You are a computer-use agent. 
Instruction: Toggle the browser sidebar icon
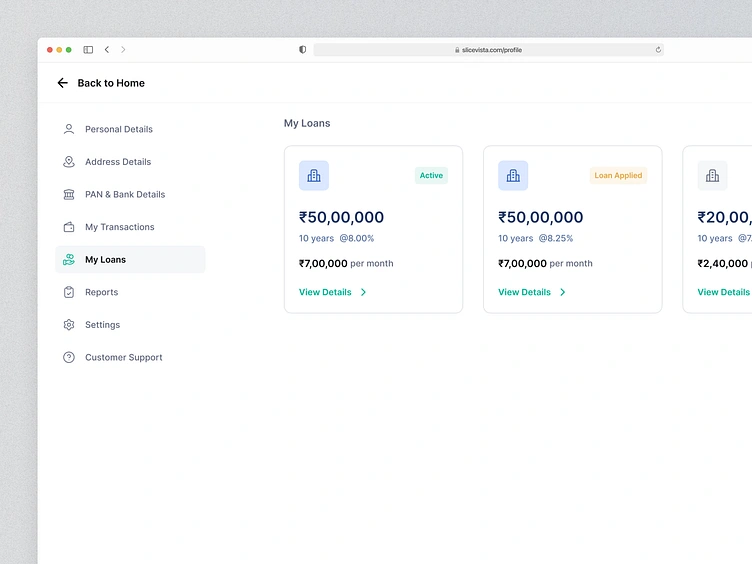88,50
